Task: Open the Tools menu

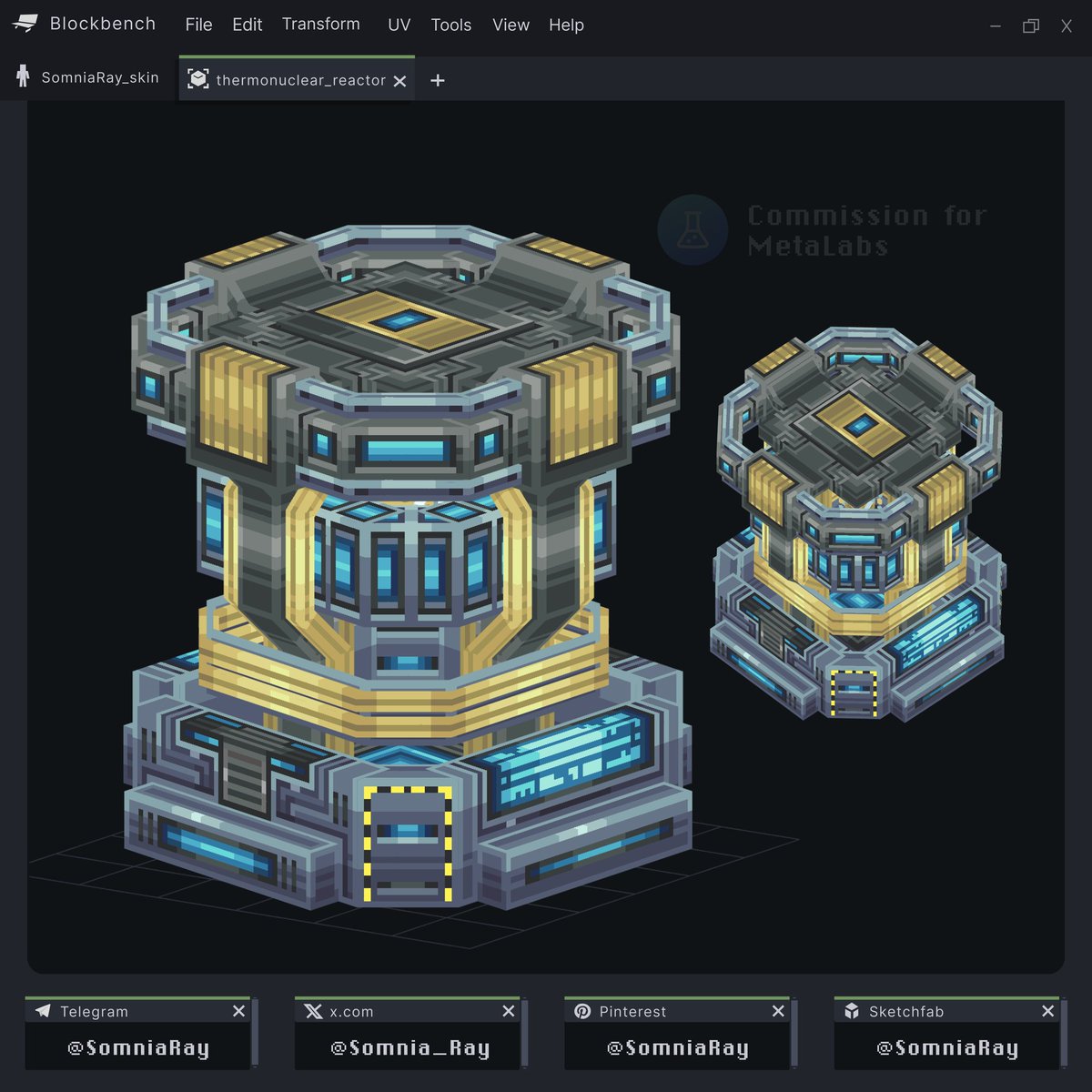Action: pos(451,25)
